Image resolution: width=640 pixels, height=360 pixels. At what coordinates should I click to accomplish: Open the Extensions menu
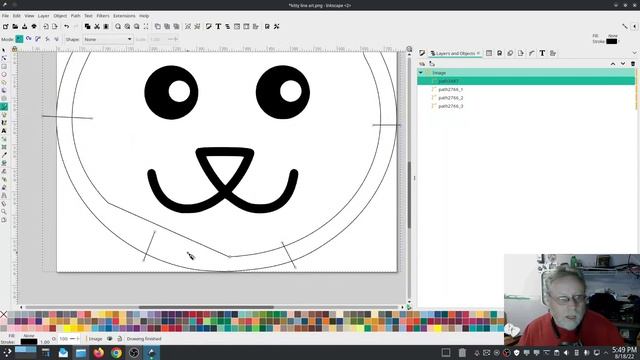[x=124, y=16]
